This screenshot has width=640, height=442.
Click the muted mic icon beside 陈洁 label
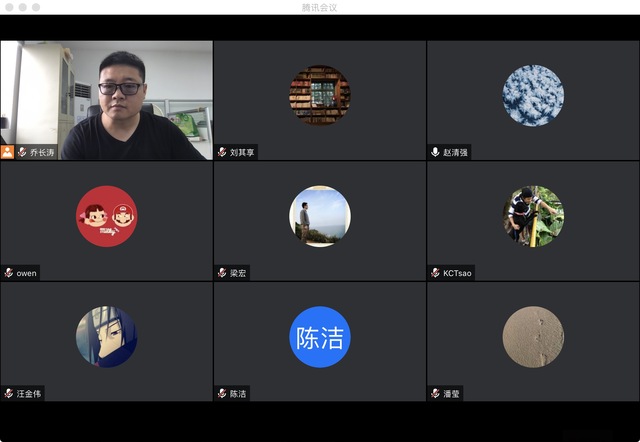coord(222,394)
